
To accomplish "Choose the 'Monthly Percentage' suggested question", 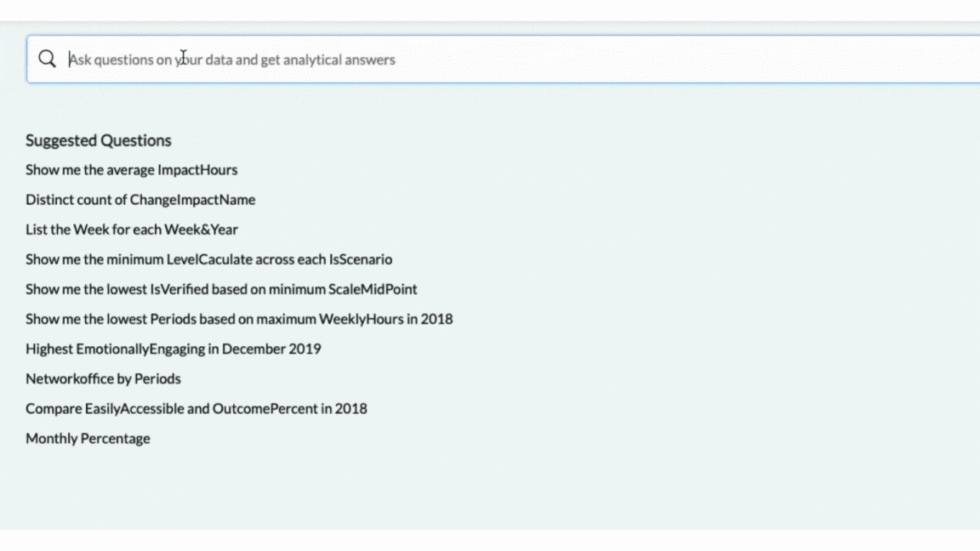I will (88, 438).
